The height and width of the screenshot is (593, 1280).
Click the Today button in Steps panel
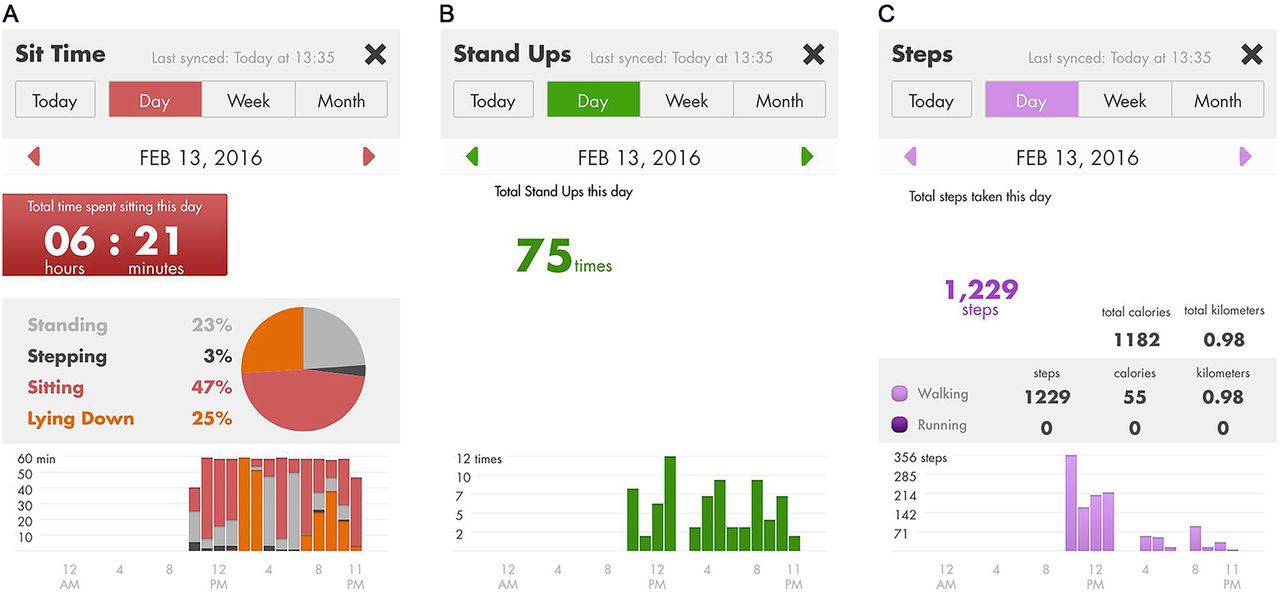pyautogui.click(x=931, y=100)
